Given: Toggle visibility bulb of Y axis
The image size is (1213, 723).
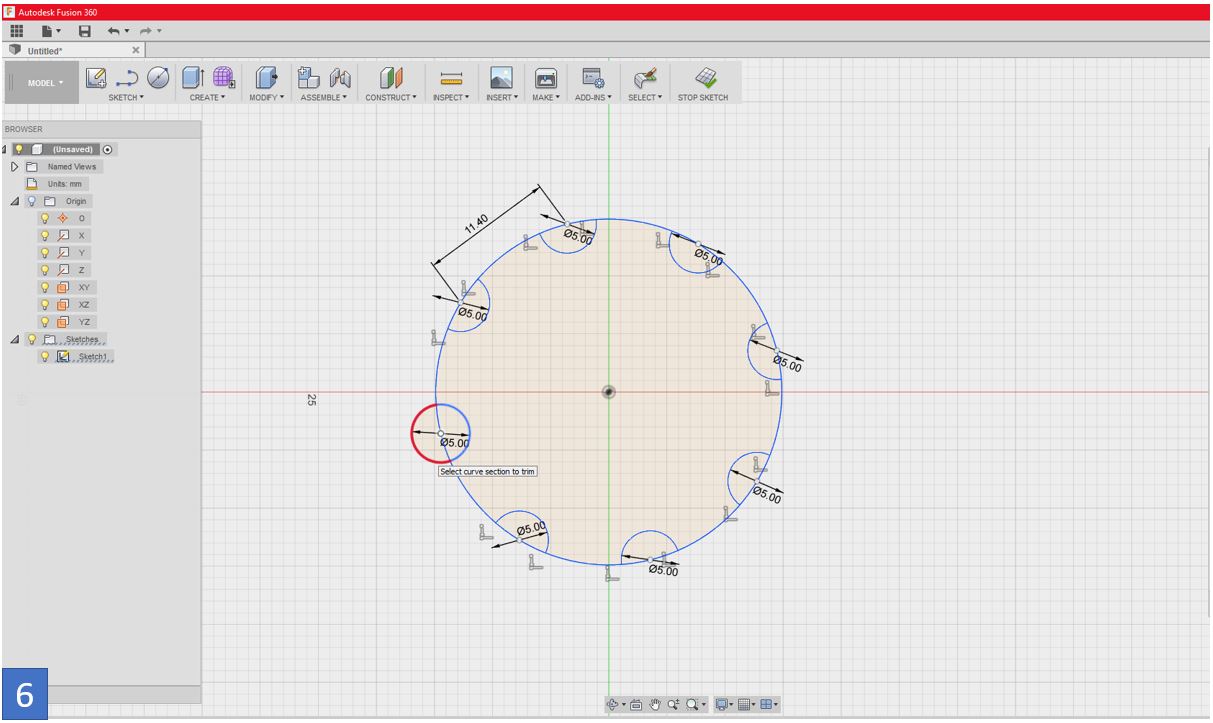Looking at the screenshot, I should click(x=44, y=253).
